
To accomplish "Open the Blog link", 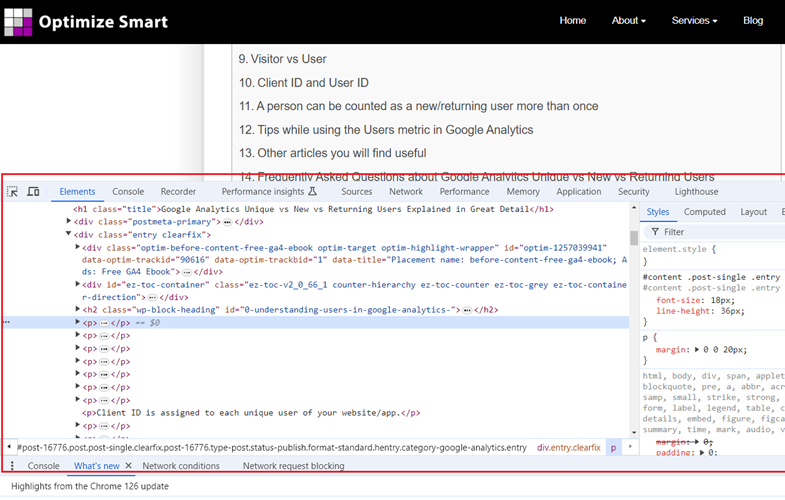I will (753, 21).
